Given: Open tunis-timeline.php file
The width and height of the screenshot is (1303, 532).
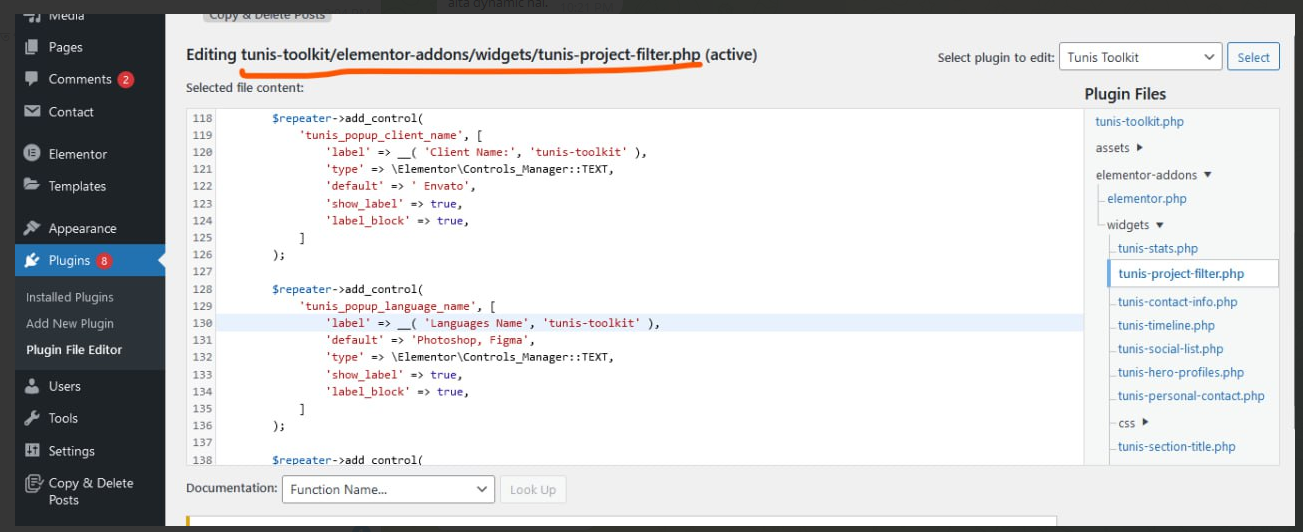Looking at the screenshot, I should (x=1166, y=325).
